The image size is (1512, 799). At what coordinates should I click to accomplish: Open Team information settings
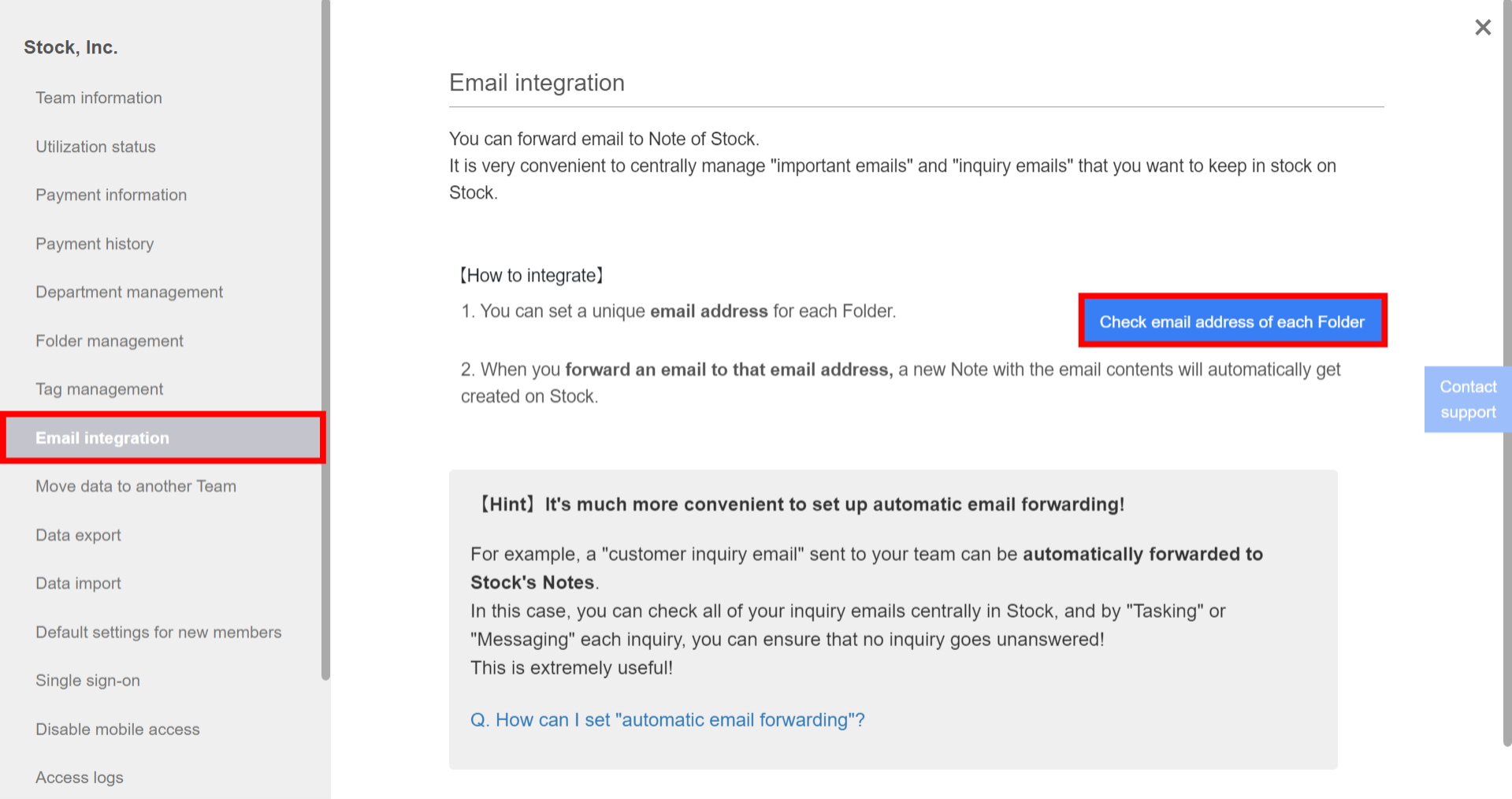tap(98, 98)
